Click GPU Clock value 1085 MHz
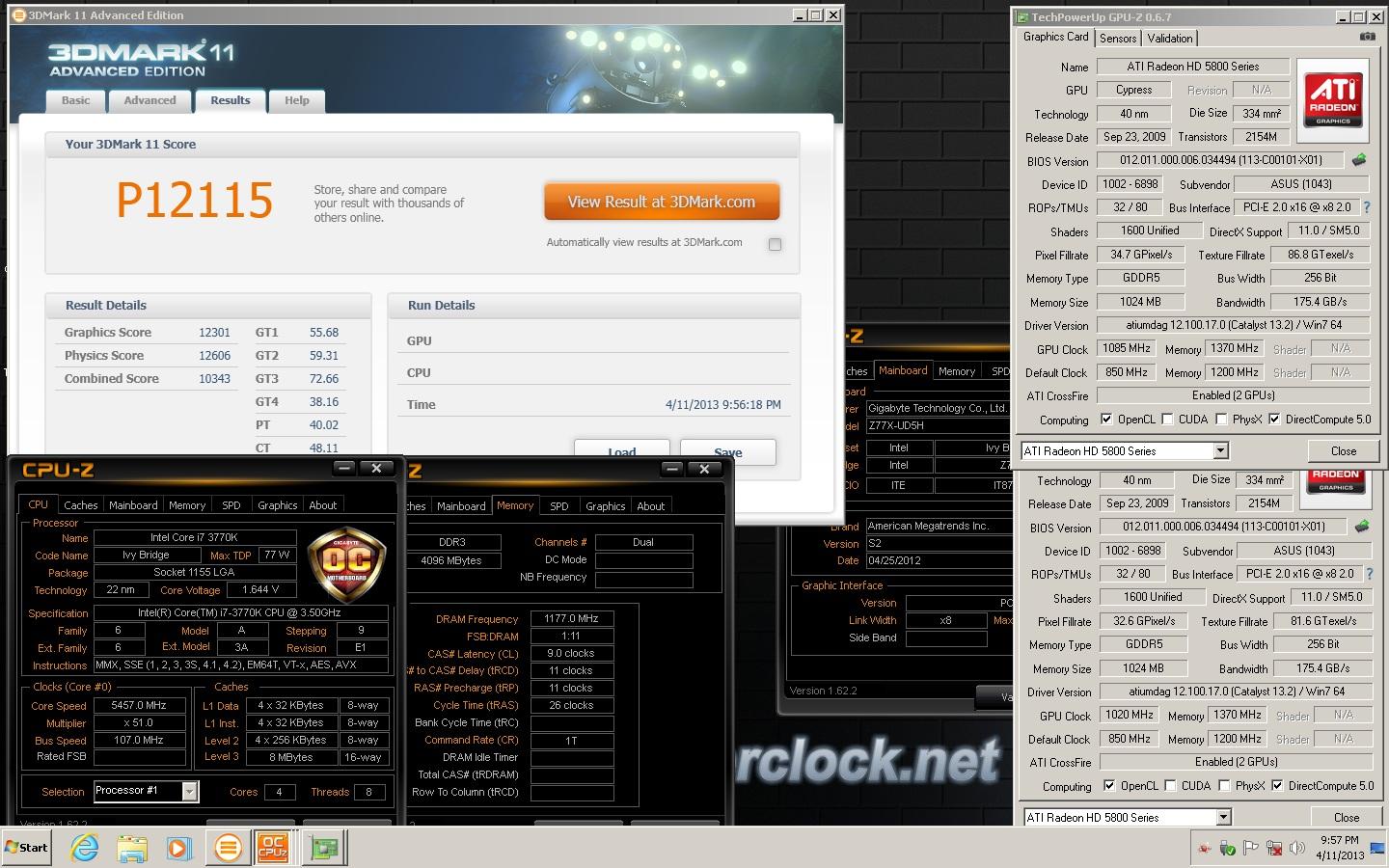The width and height of the screenshot is (1389, 868). click(x=1127, y=348)
